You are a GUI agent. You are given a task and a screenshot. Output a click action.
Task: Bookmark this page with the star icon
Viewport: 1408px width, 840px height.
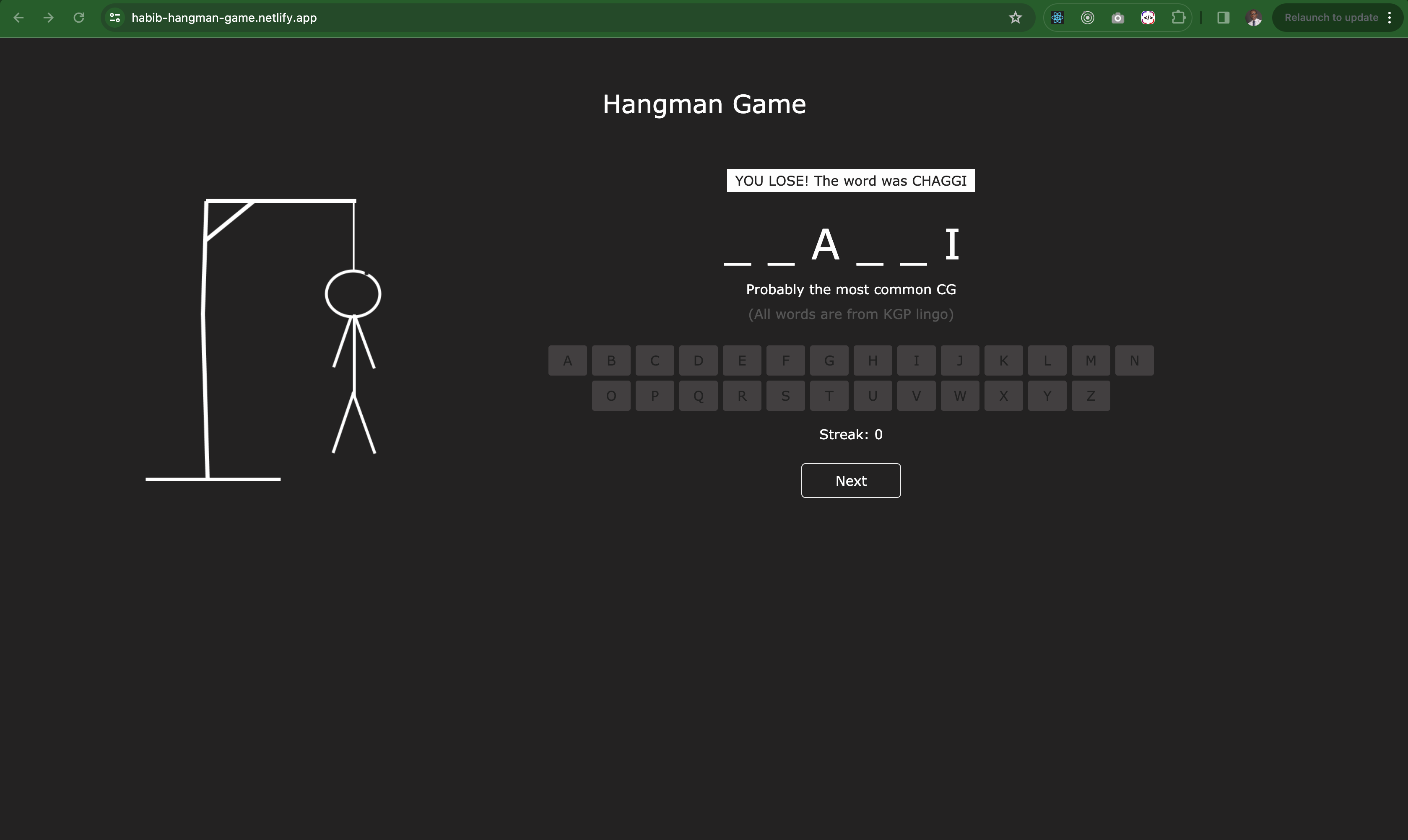pyautogui.click(x=1015, y=18)
